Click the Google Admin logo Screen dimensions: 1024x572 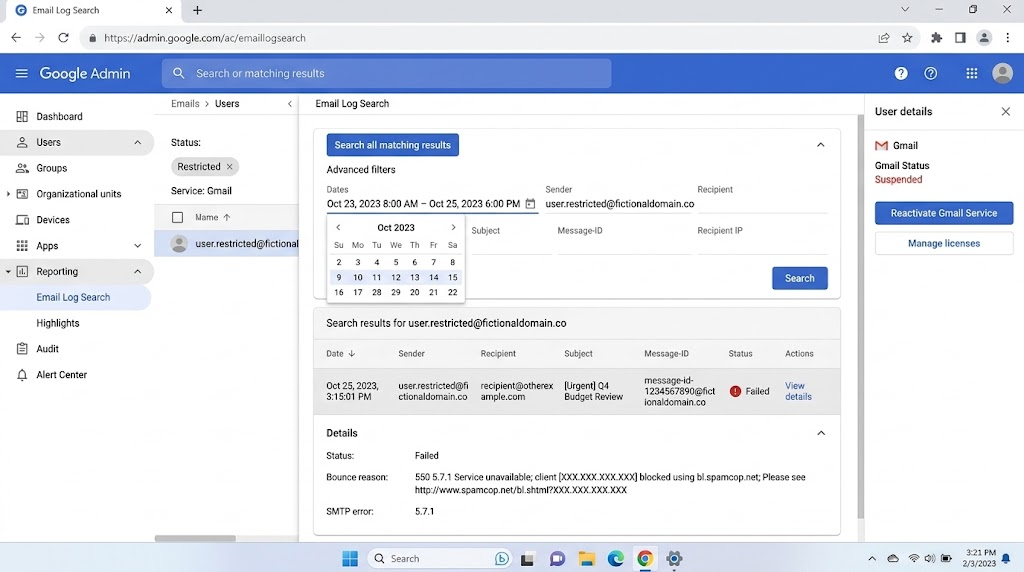point(84,73)
